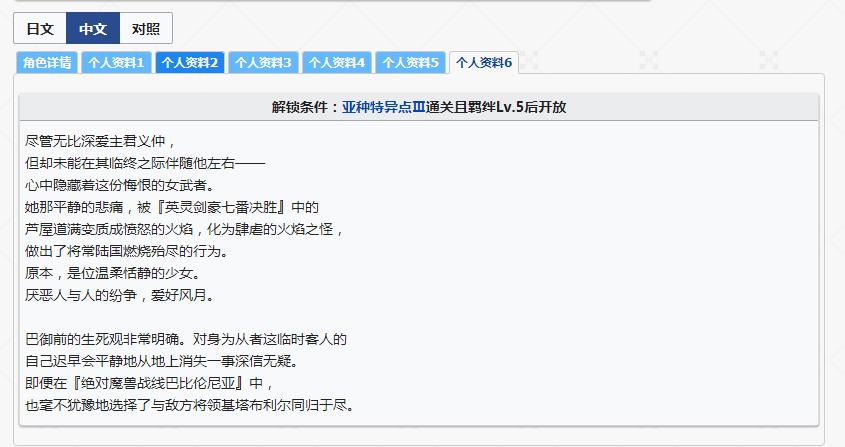Click the text line 尽管无比深爱主君义仲
The height and width of the screenshot is (447, 845).
pyautogui.click(x=101, y=141)
